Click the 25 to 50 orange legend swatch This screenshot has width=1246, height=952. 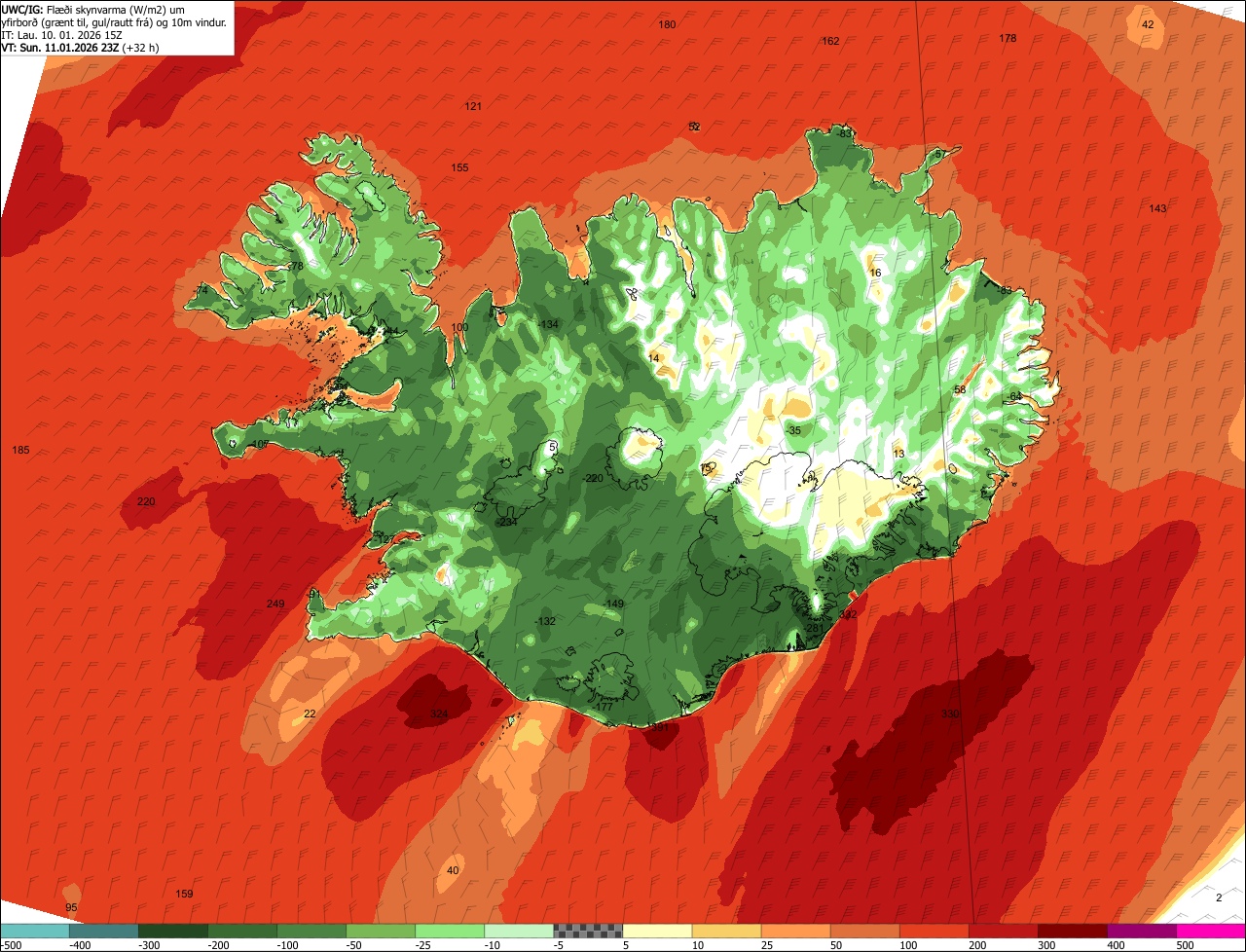(x=795, y=931)
